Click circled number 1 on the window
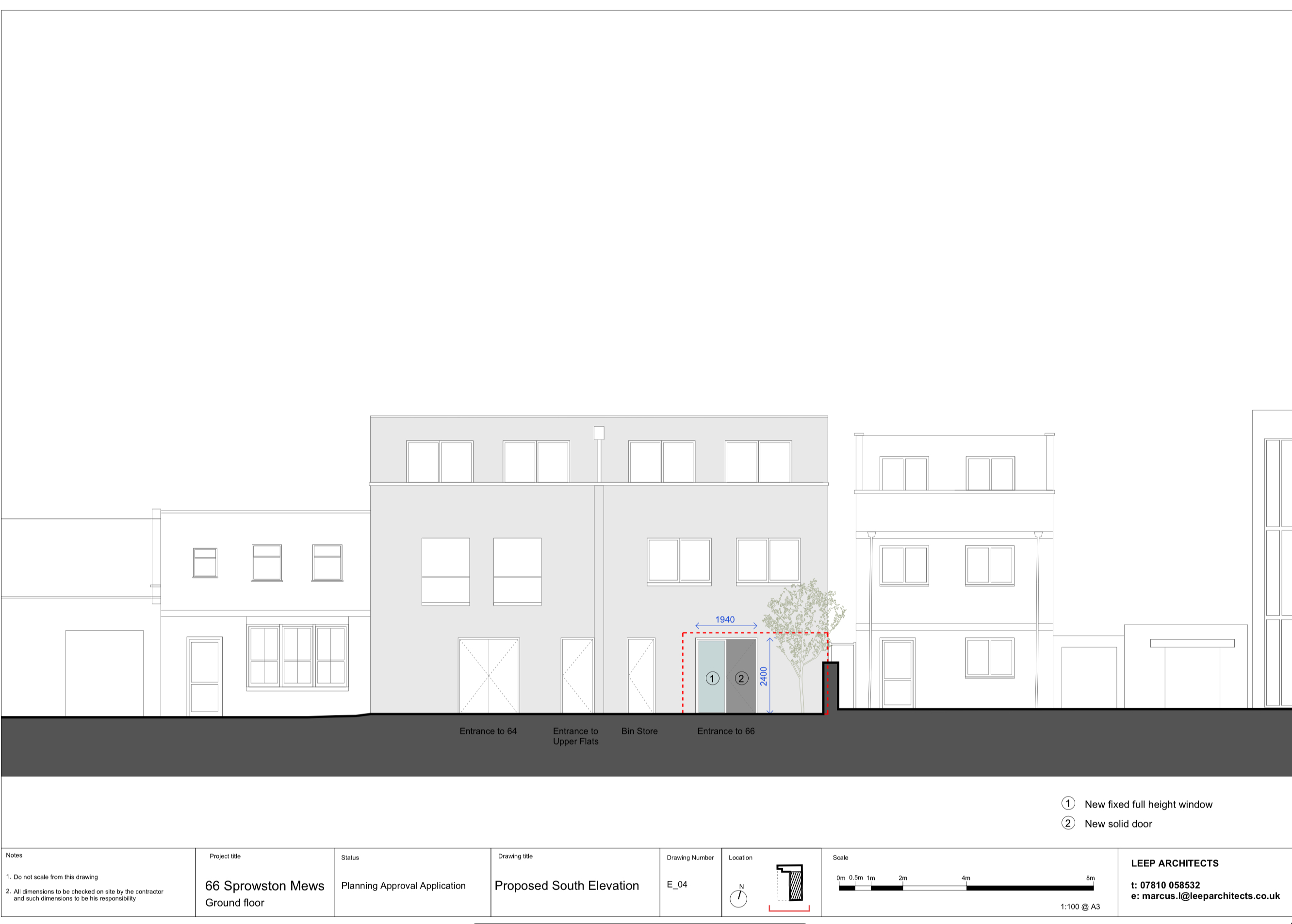Image resolution: width=1292 pixels, height=924 pixels. click(712, 678)
